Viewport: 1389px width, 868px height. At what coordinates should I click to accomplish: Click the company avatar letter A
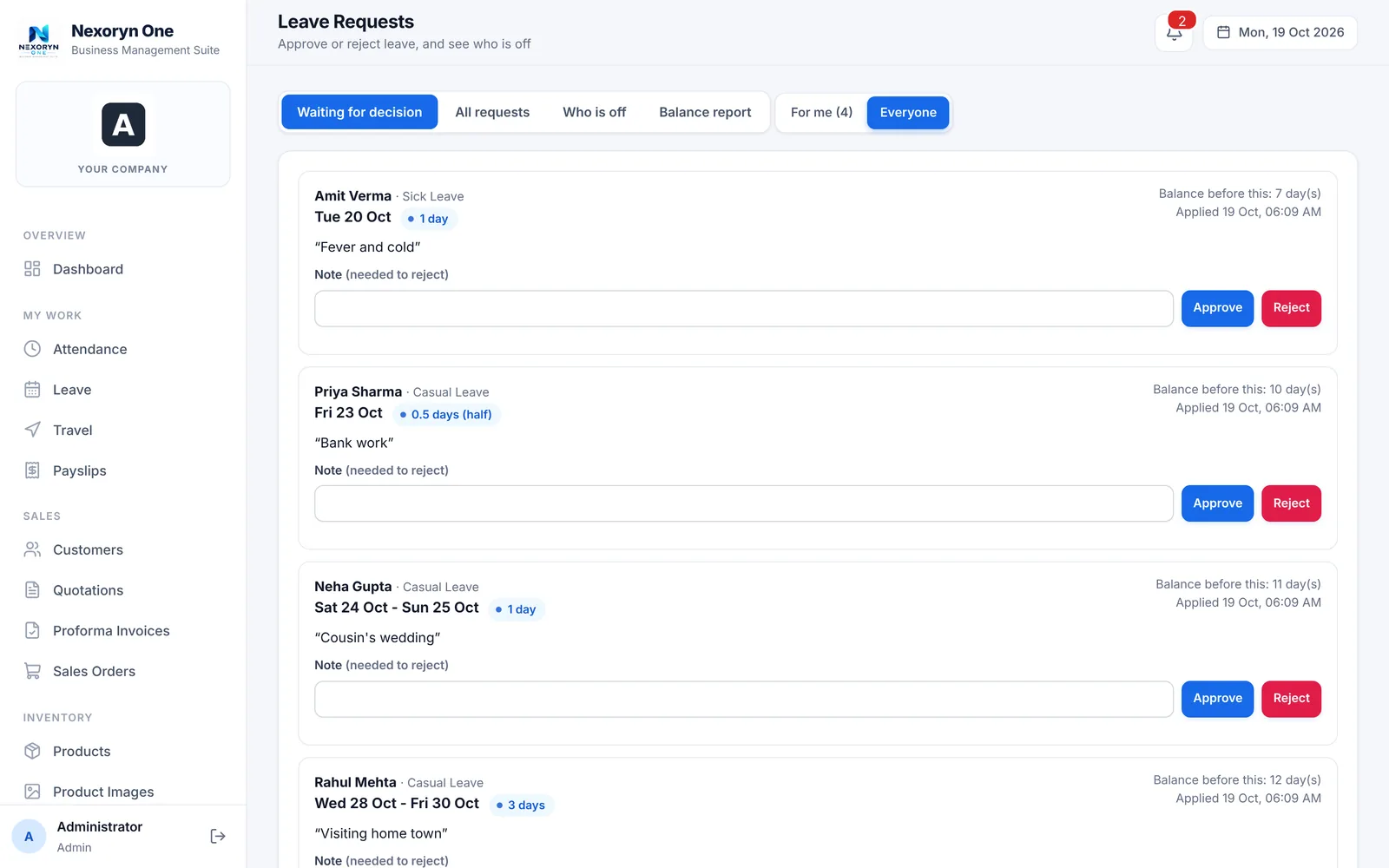[x=123, y=125]
